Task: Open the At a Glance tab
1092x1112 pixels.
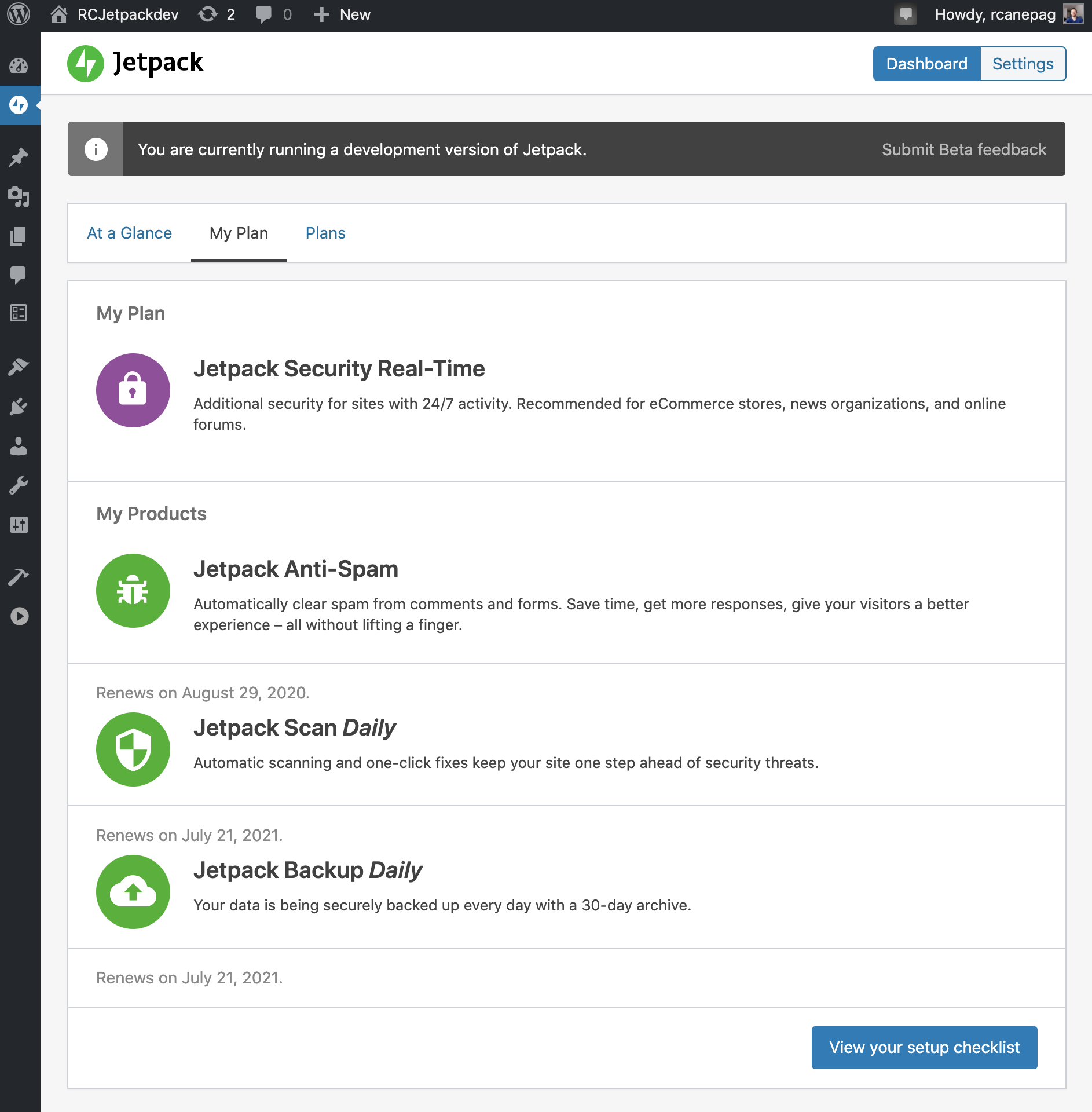Action: [x=129, y=233]
